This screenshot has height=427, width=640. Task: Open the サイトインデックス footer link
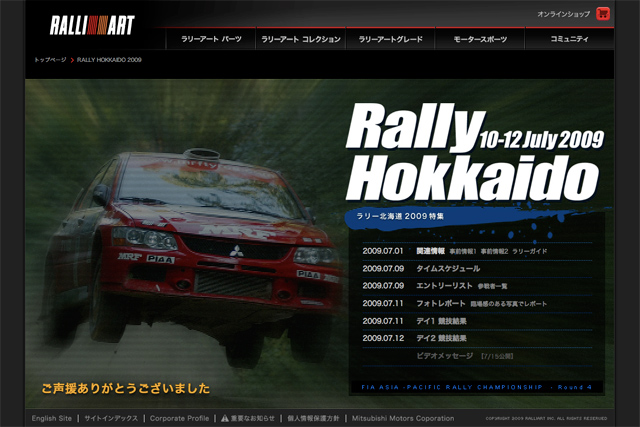(x=111, y=418)
